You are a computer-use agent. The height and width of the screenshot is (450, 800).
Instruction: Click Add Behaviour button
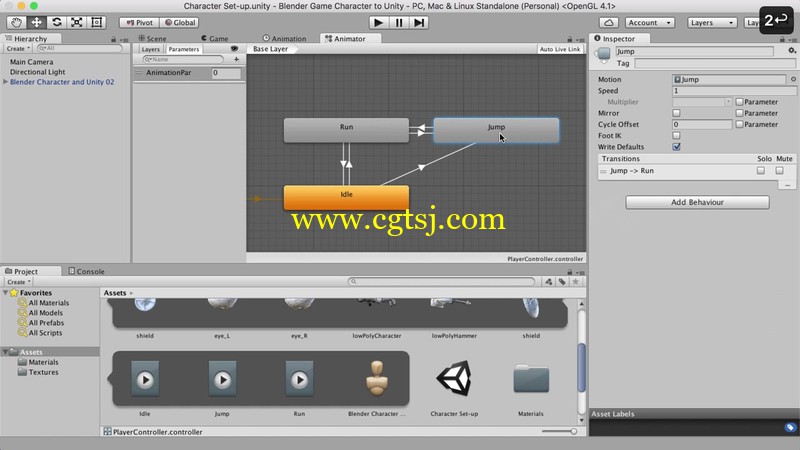pyautogui.click(x=697, y=202)
